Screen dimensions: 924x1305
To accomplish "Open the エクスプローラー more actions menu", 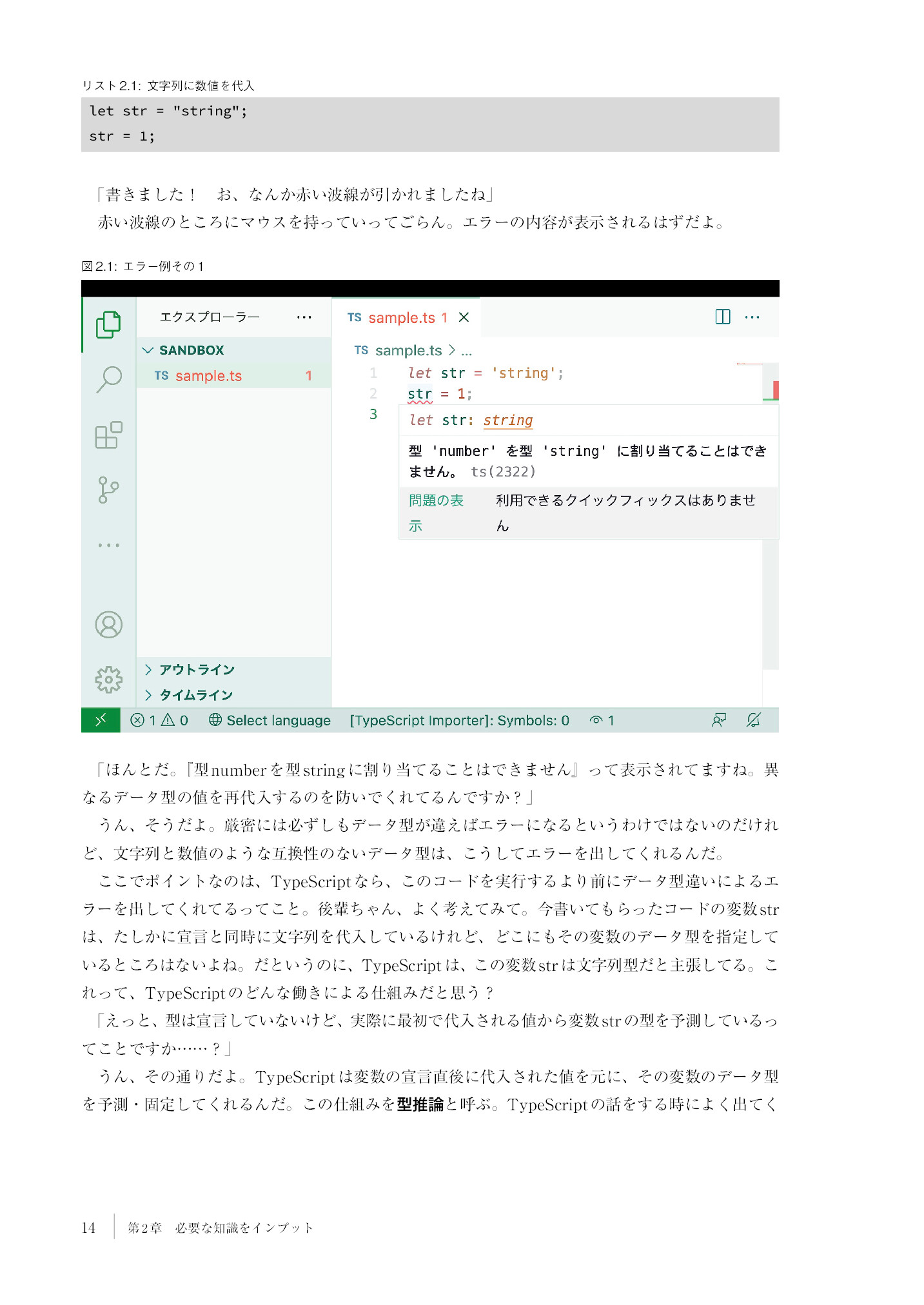I will (304, 317).
